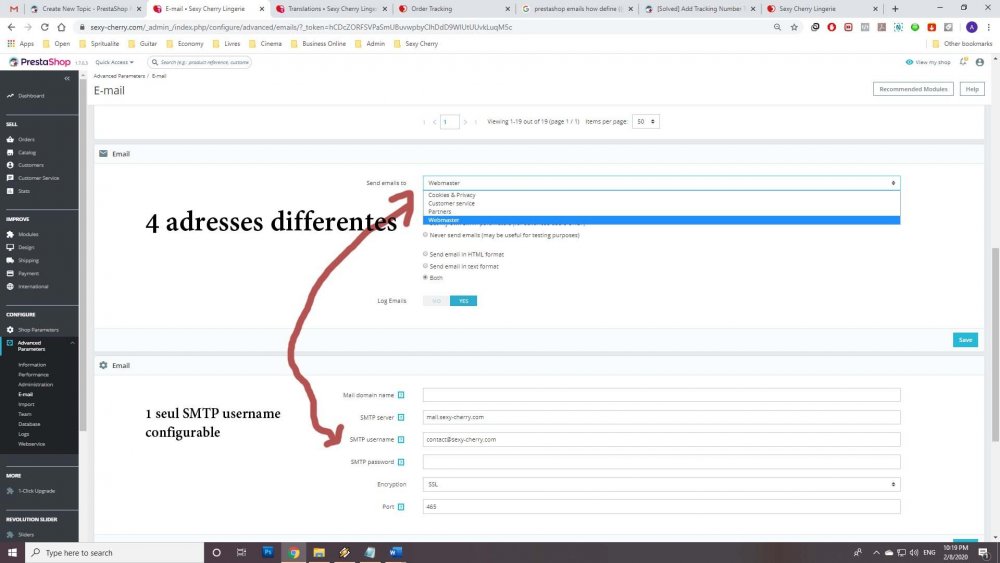This screenshot has height=563, width=1000.
Task: Choose Customer service in dropdown list
Action: 661,203
